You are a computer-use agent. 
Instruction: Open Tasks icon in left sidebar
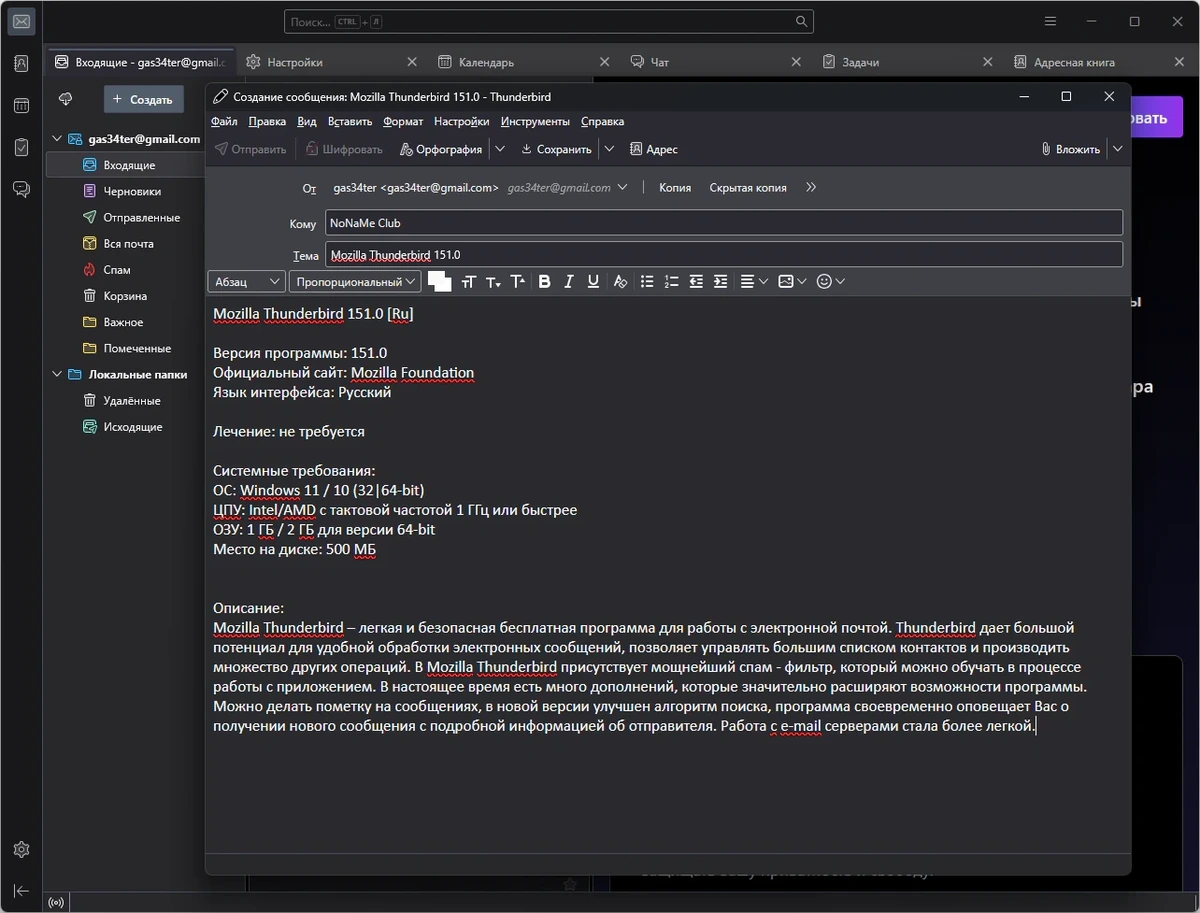click(x=22, y=147)
